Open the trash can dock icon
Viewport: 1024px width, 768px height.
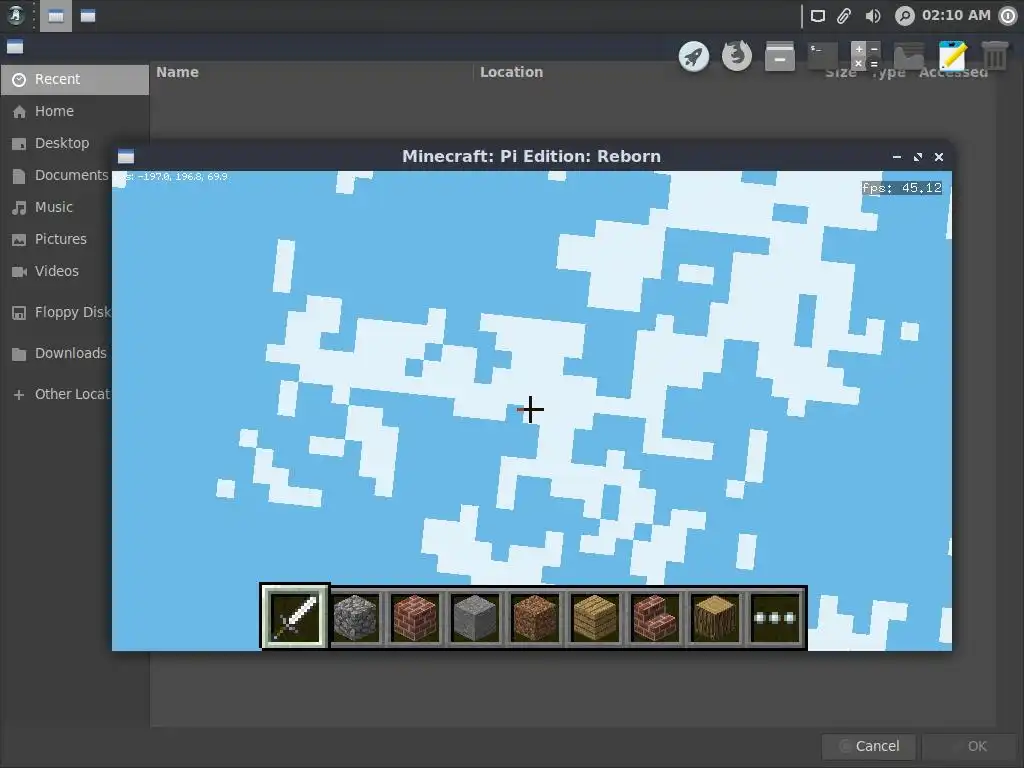[x=995, y=56]
